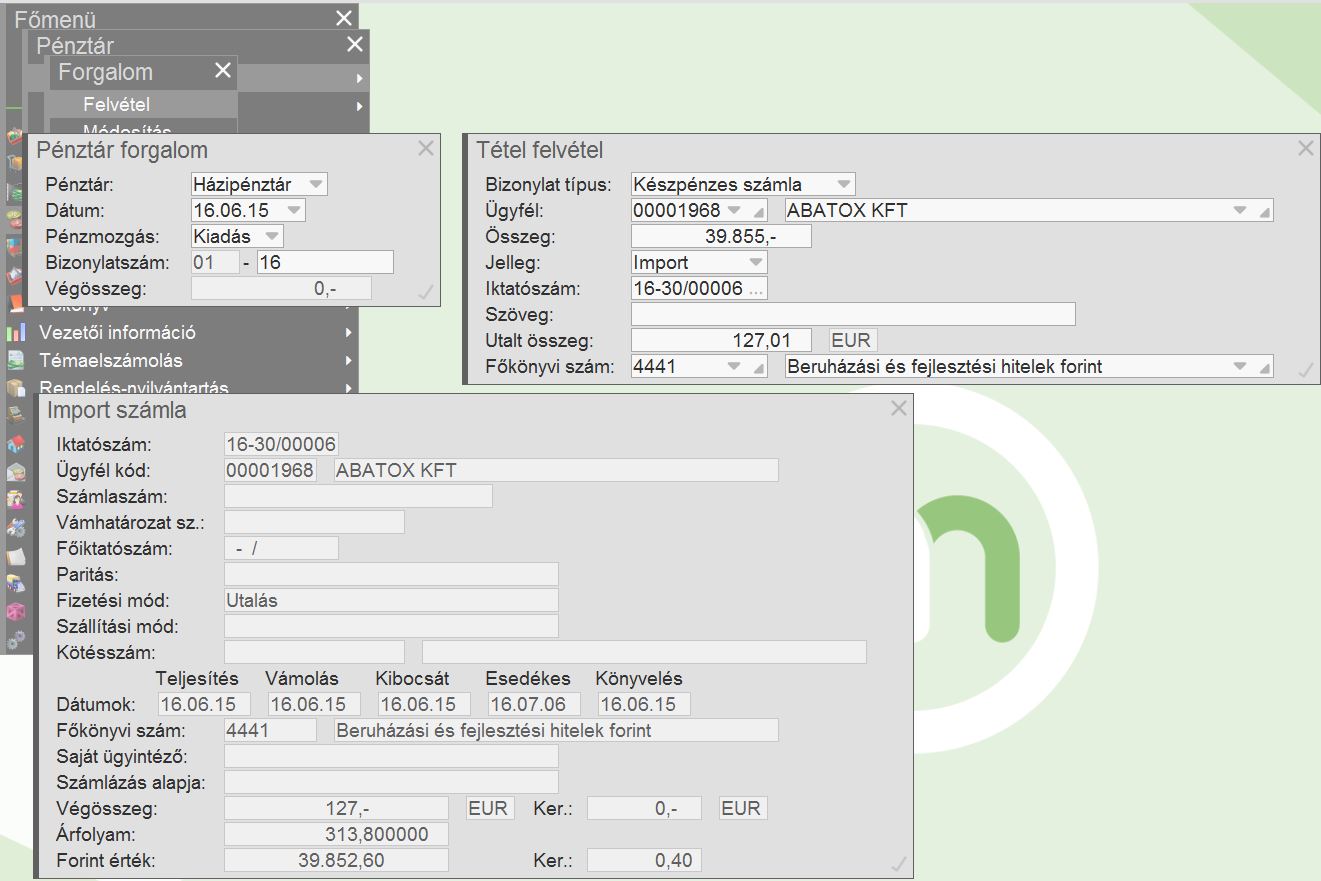Screen dimensions: 1321x881
Task: Expand the Jelleg dropdown set to Import
Action: click(755, 262)
